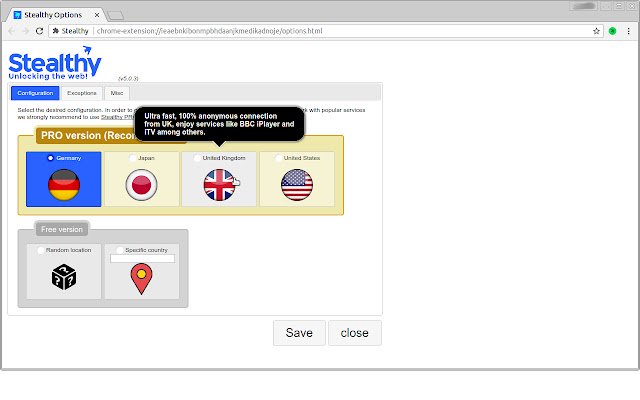Bookmark page with the star icon

pyautogui.click(x=596, y=31)
